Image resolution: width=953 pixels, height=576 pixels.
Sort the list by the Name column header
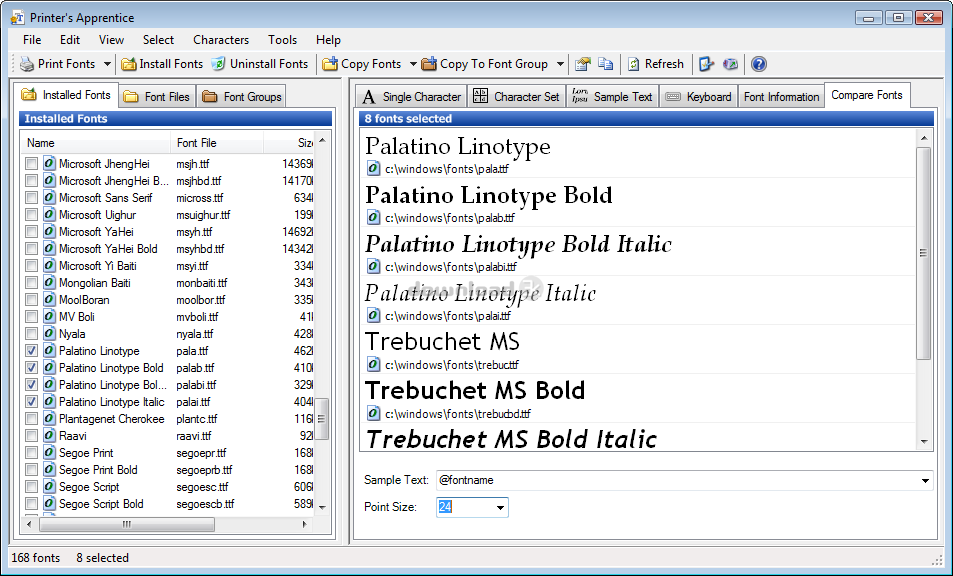[95, 143]
